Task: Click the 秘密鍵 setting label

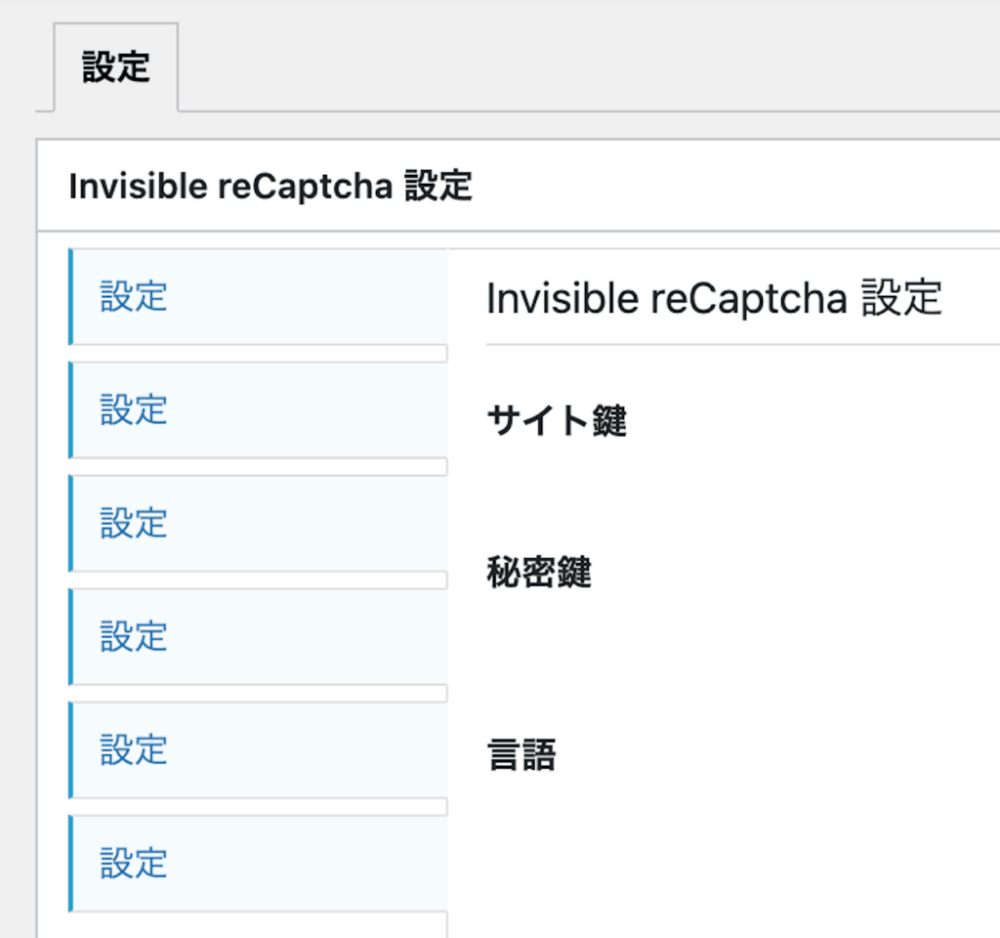Action: point(538,573)
